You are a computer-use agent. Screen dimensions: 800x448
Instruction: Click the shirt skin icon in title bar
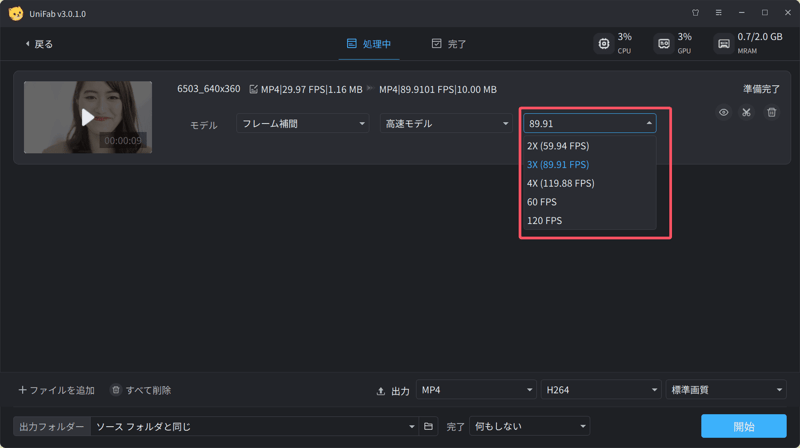(x=695, y=13)
